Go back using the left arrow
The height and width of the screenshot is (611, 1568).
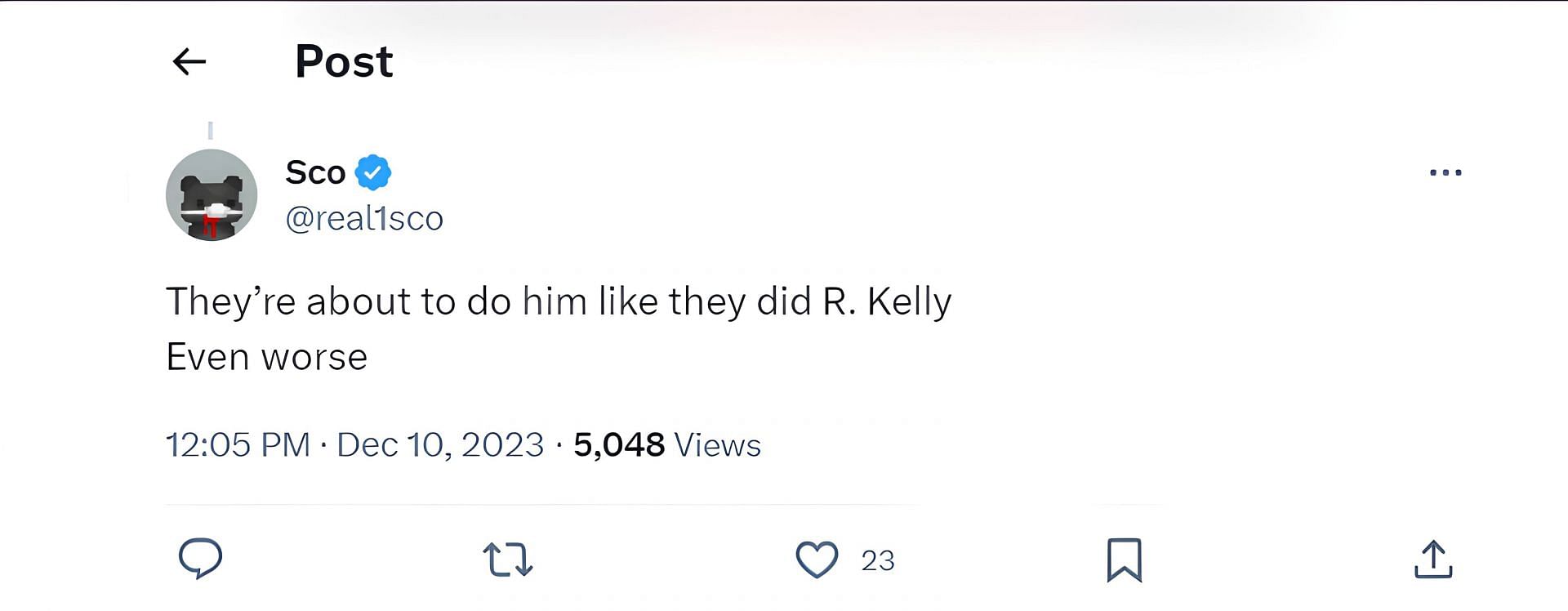point(189,61)
